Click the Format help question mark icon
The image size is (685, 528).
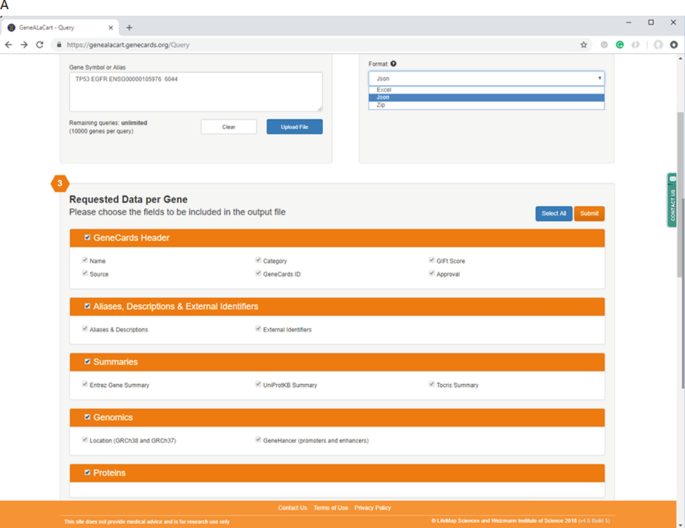[394, 64]
